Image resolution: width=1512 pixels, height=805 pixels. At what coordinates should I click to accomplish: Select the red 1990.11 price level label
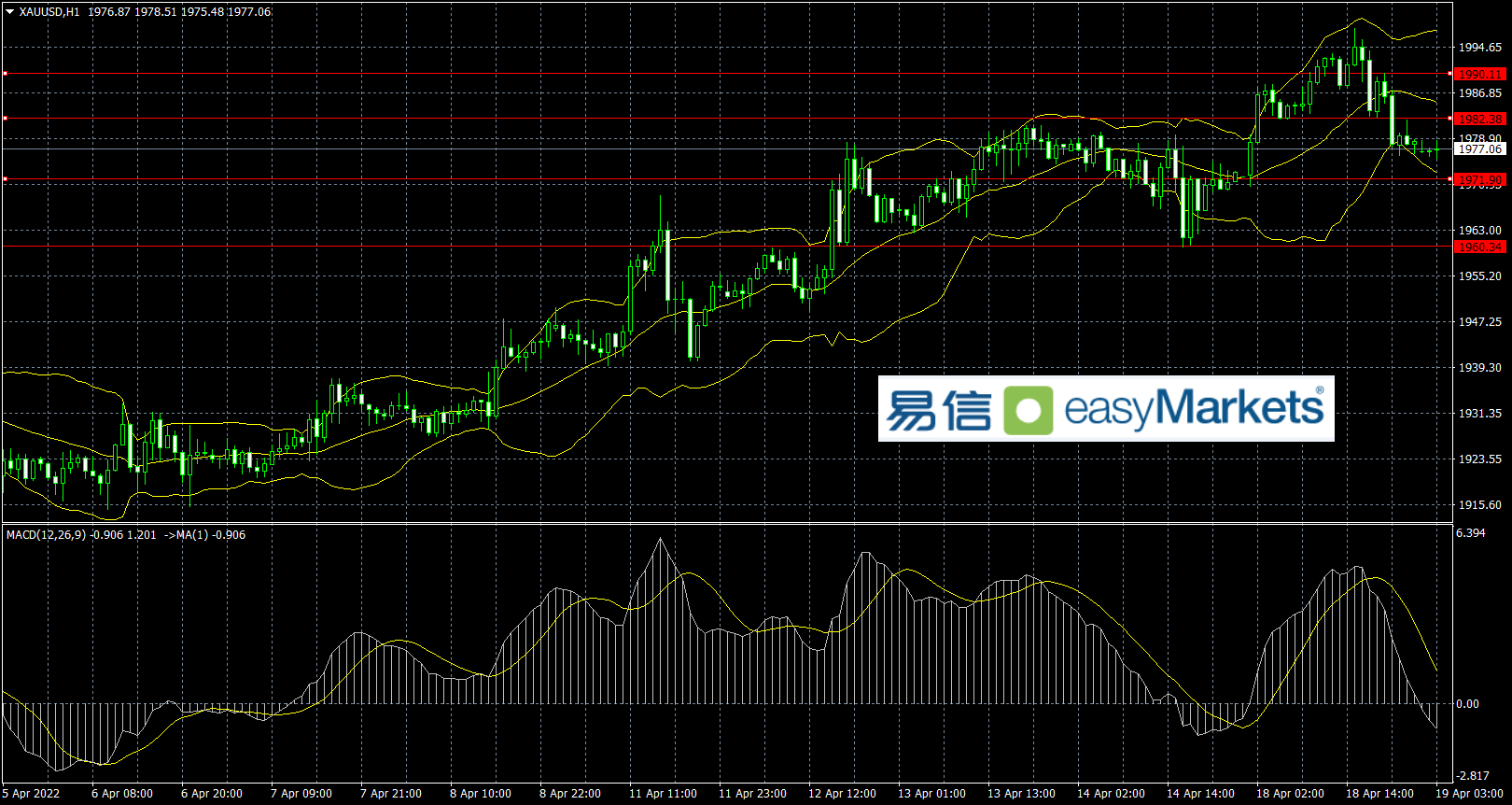coord(1480,74)
